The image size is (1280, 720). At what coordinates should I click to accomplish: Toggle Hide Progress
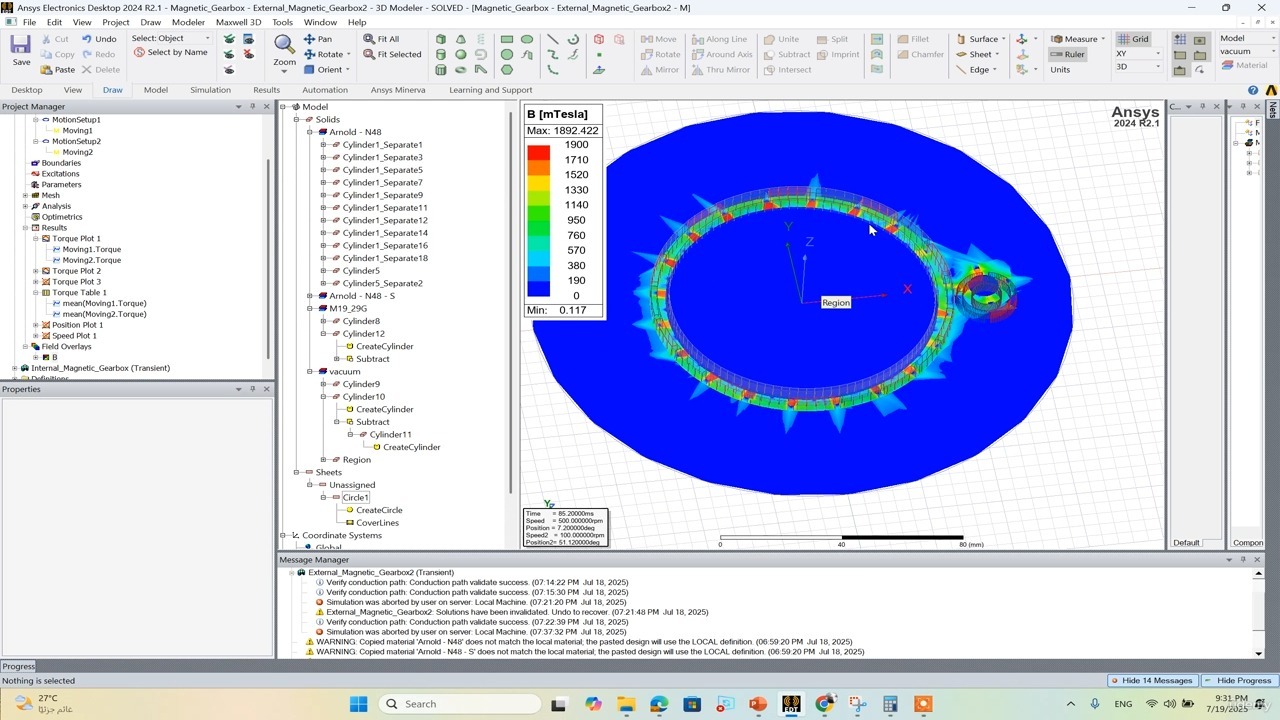[1238, 680]
